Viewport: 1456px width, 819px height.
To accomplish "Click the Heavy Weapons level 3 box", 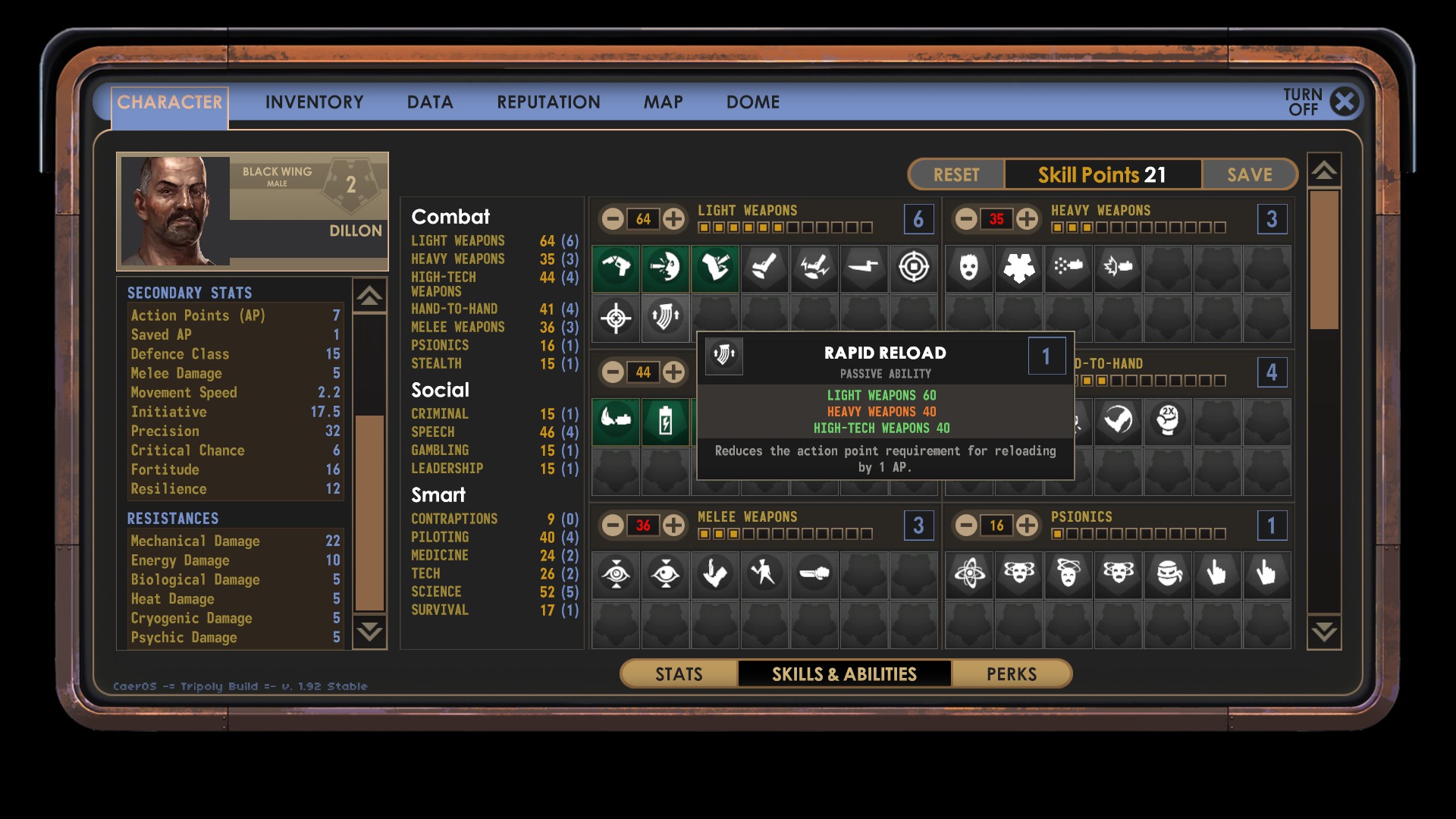I will (x=1272, y=219).
